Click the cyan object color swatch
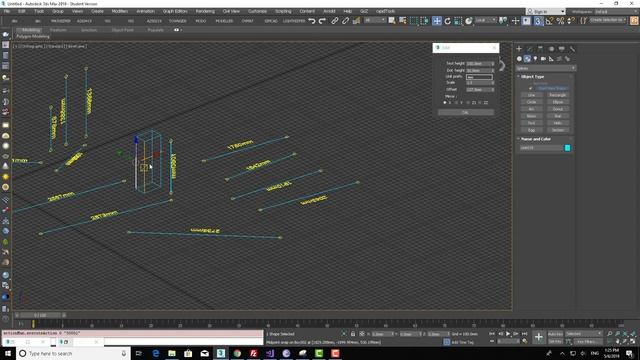Image resolution: width=640 pixels, height=360 pixels. tap(567, 148)
